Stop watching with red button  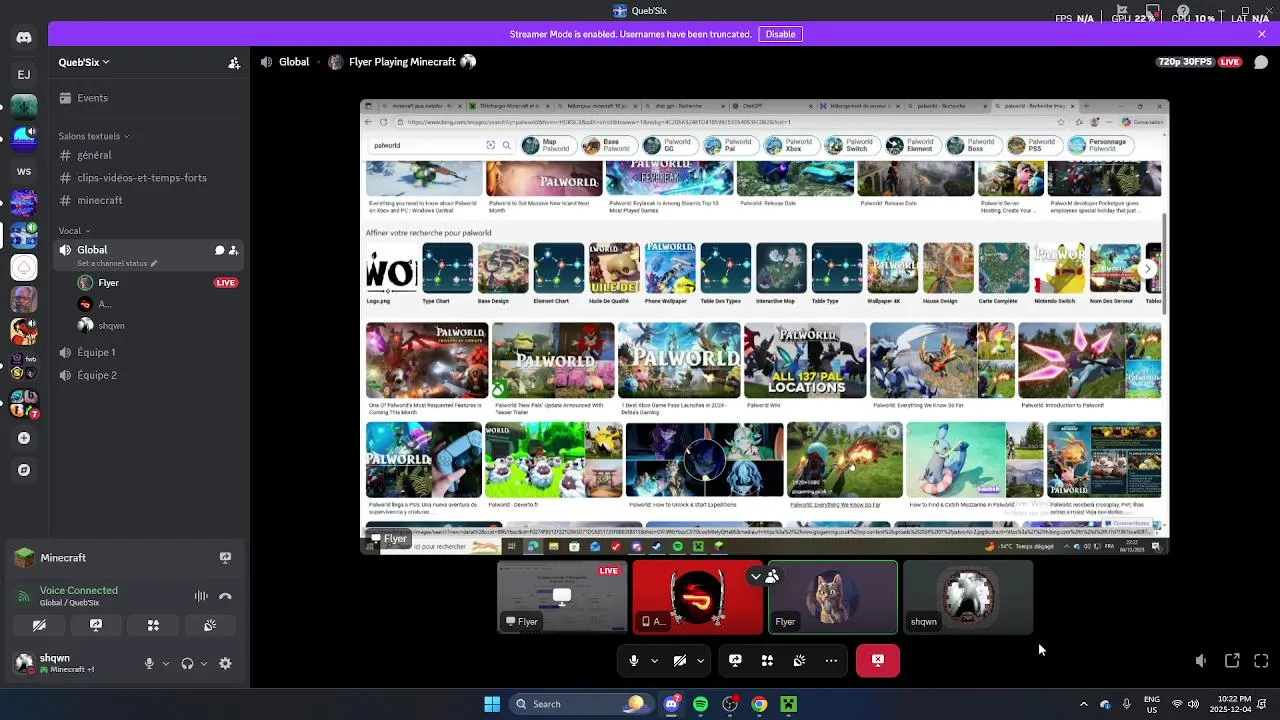click(878, 660)
